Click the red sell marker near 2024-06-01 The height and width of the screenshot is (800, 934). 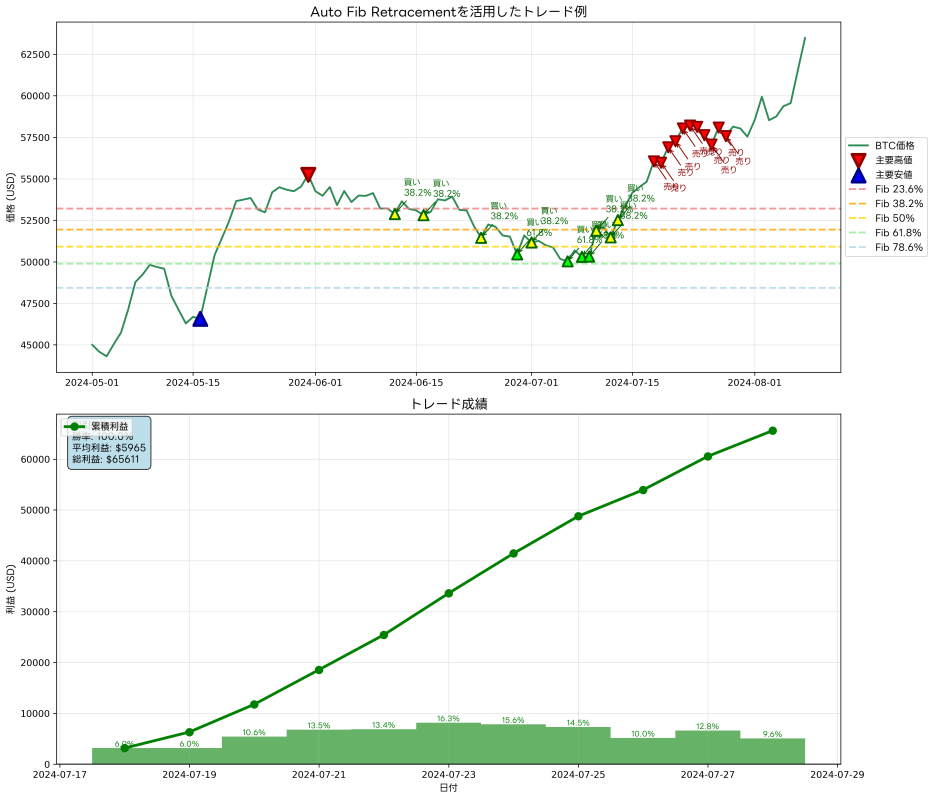(x=308, y=172)
